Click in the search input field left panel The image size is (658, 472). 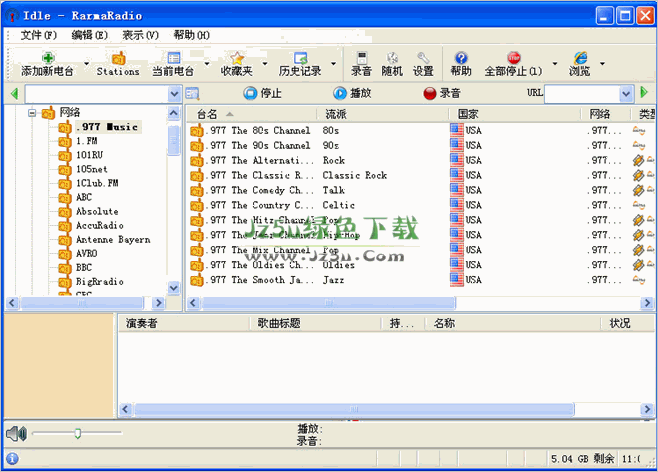[97, 94]
